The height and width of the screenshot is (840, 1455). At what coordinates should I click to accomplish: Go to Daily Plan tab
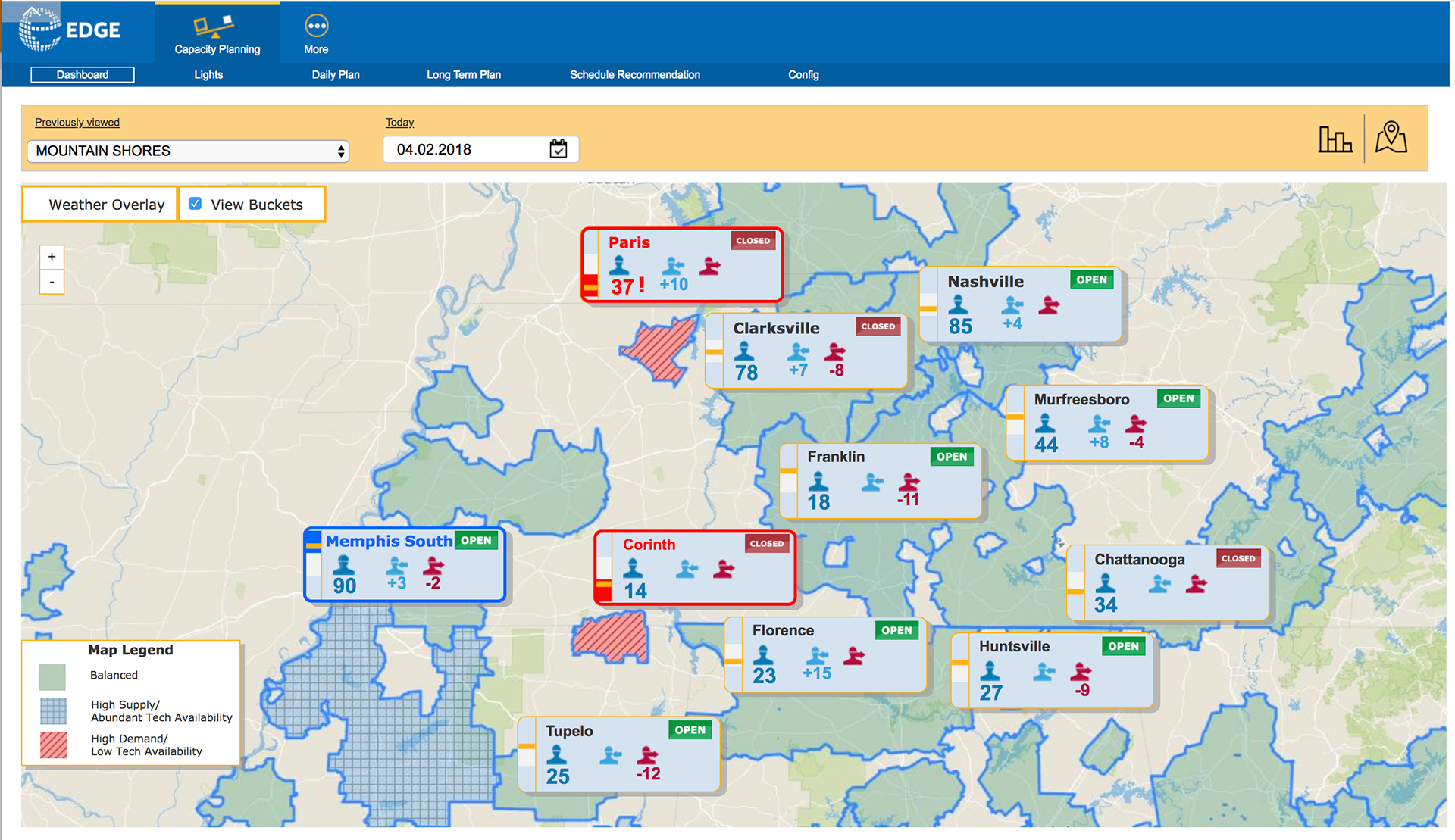336,74
